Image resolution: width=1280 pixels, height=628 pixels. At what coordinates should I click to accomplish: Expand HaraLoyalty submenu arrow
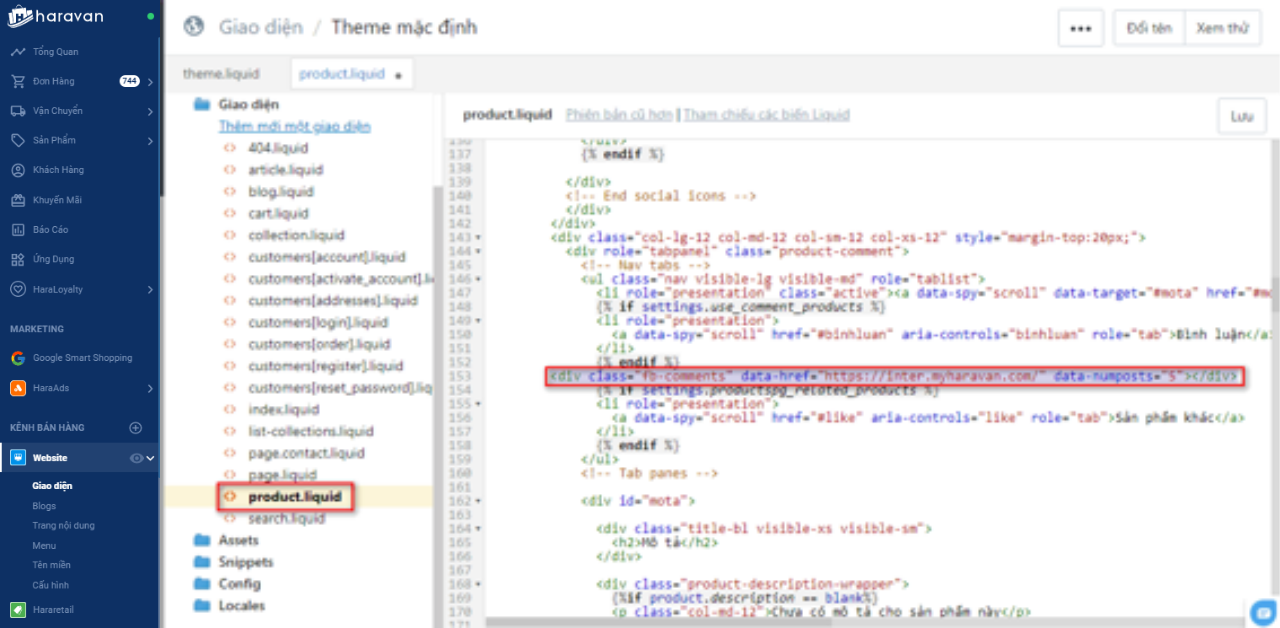[150, 290]
